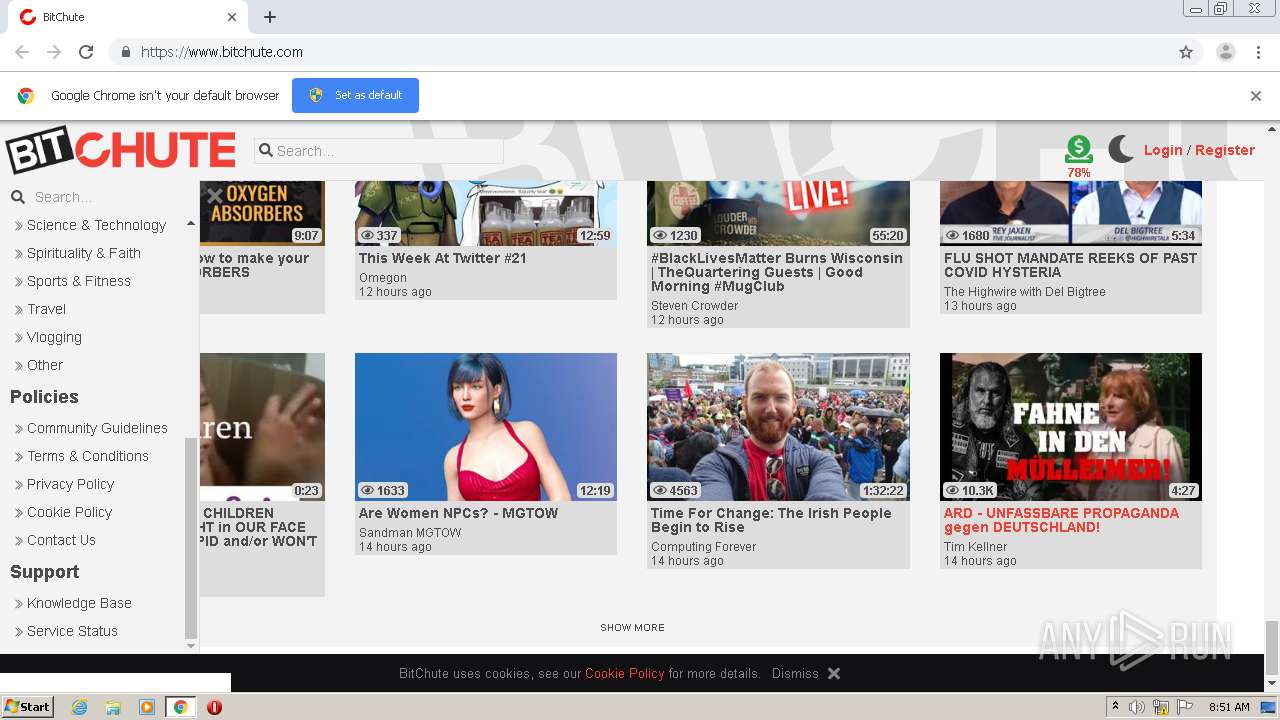Screen dimensions: 1280x720
Task: Reload the BitChute page
Action: (86, 52)
